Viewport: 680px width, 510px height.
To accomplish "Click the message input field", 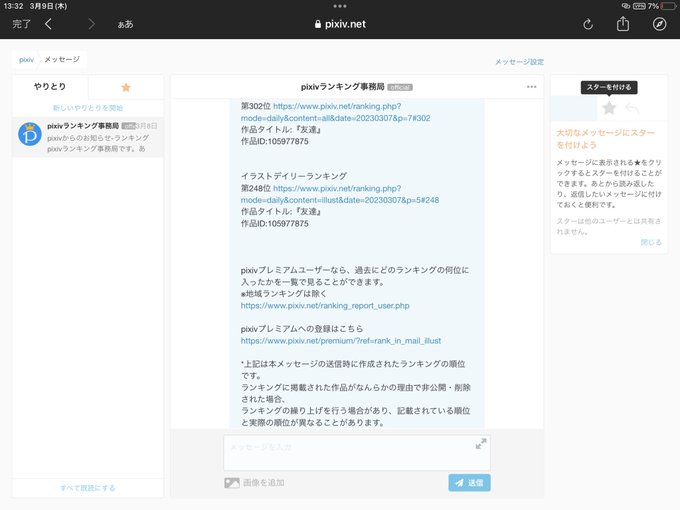I will click(356, 453).
